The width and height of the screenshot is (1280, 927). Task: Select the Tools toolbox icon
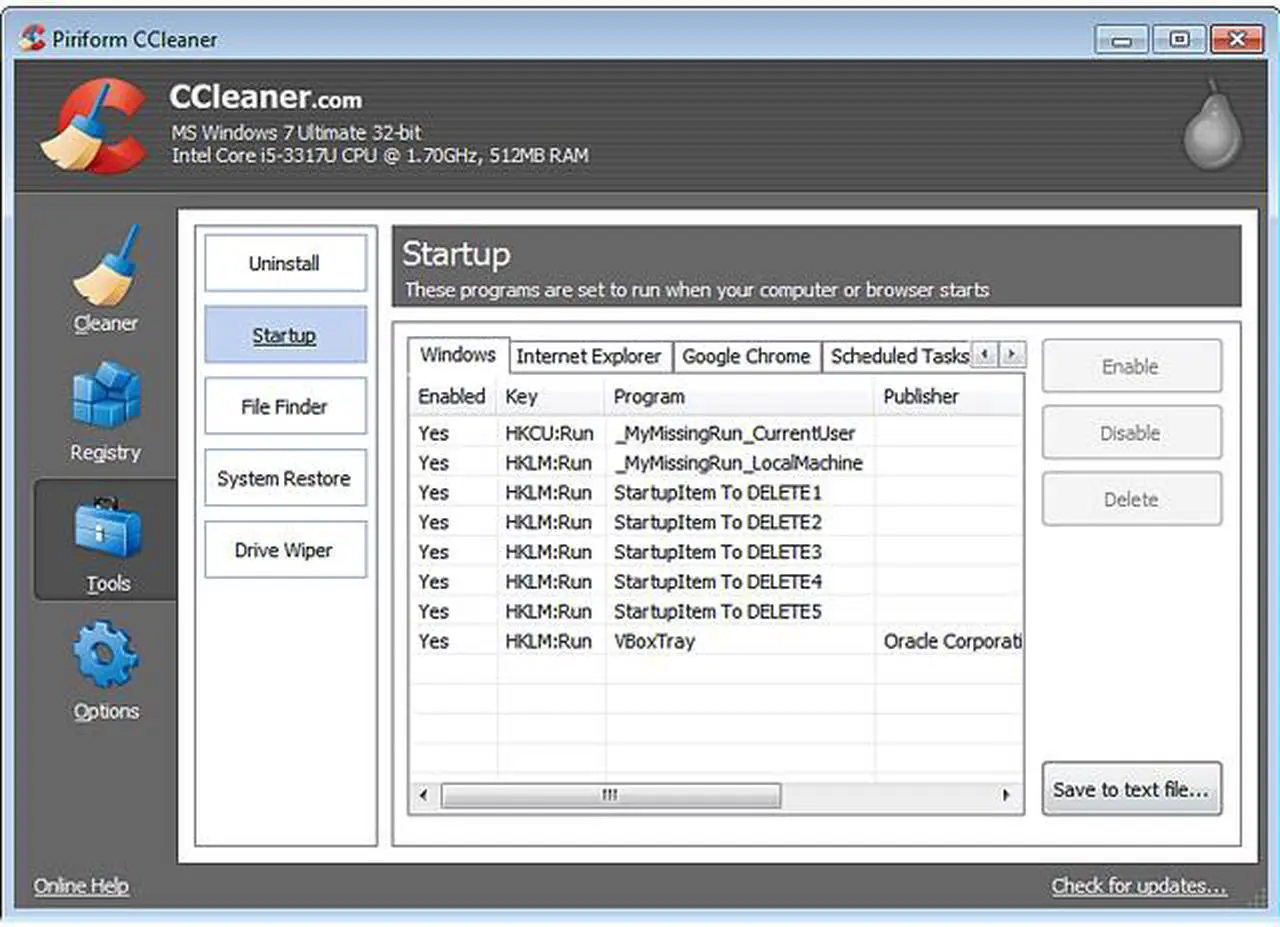pyautogui.click(x=106, y=529)
